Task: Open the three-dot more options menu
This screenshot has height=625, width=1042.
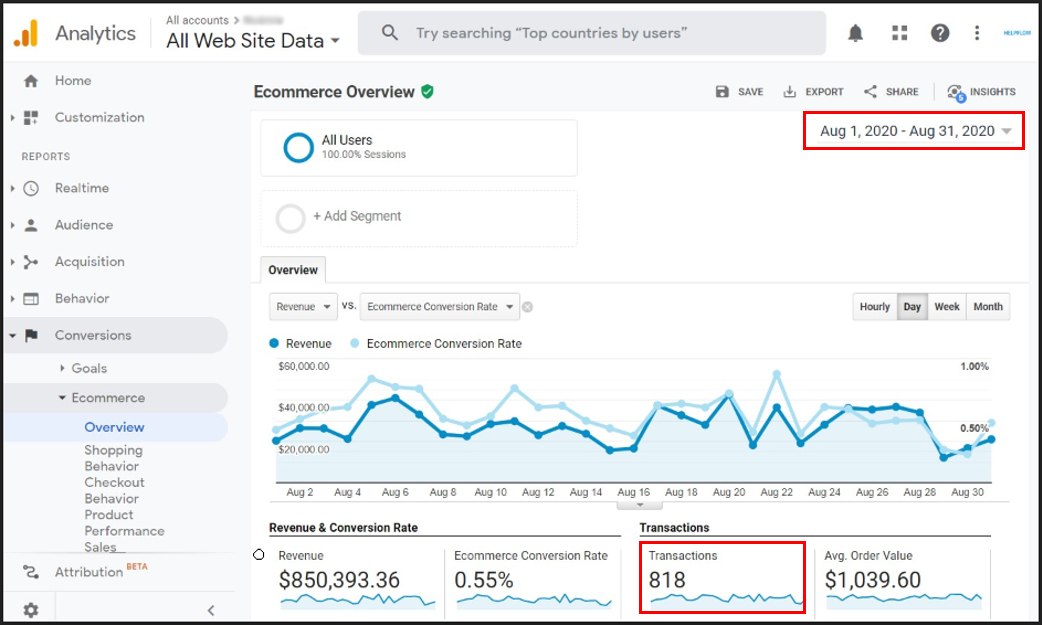Action: 976,33
